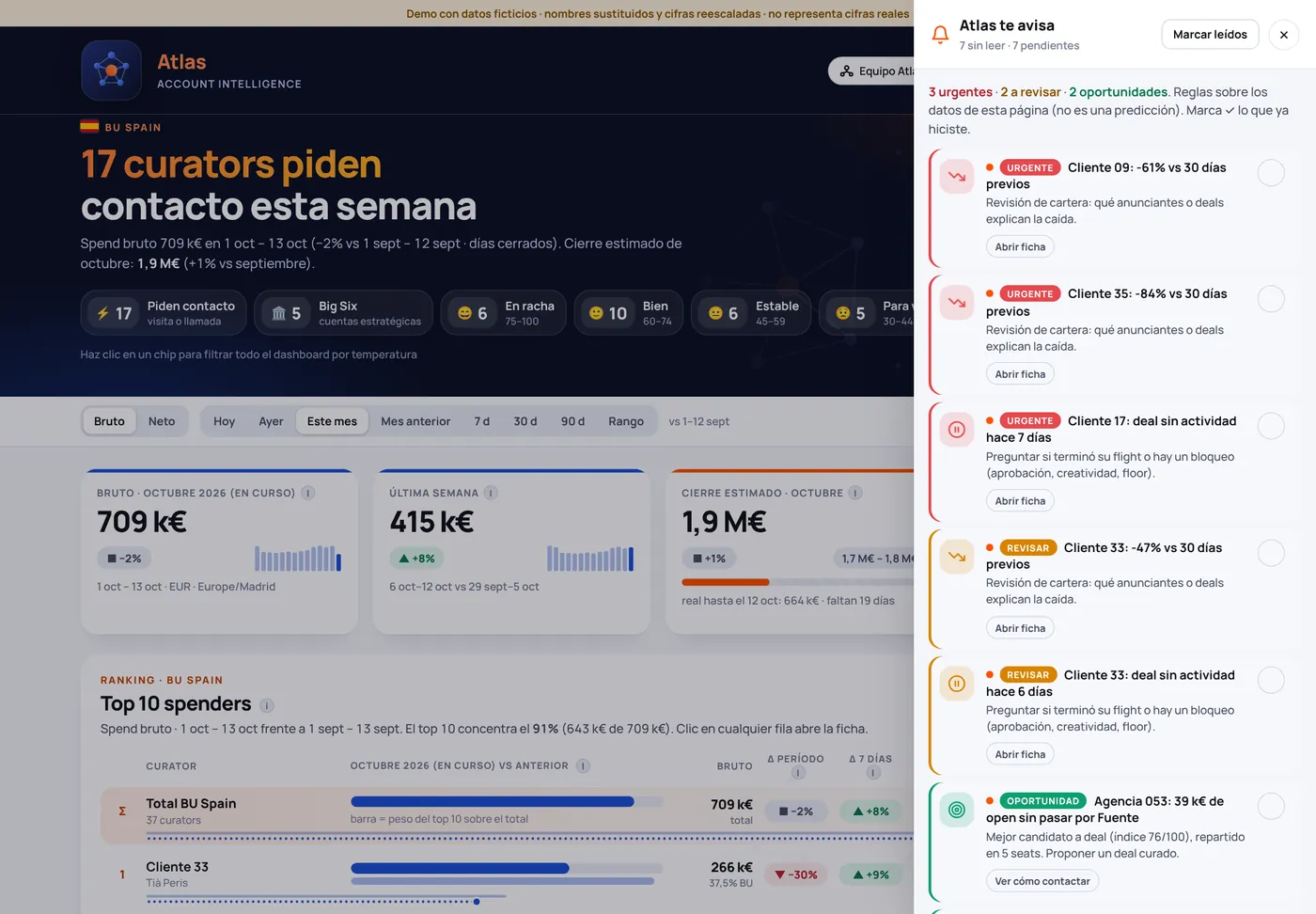Click the Atlas network logo icon
The image size is (1316, 914).
[111, 71]
